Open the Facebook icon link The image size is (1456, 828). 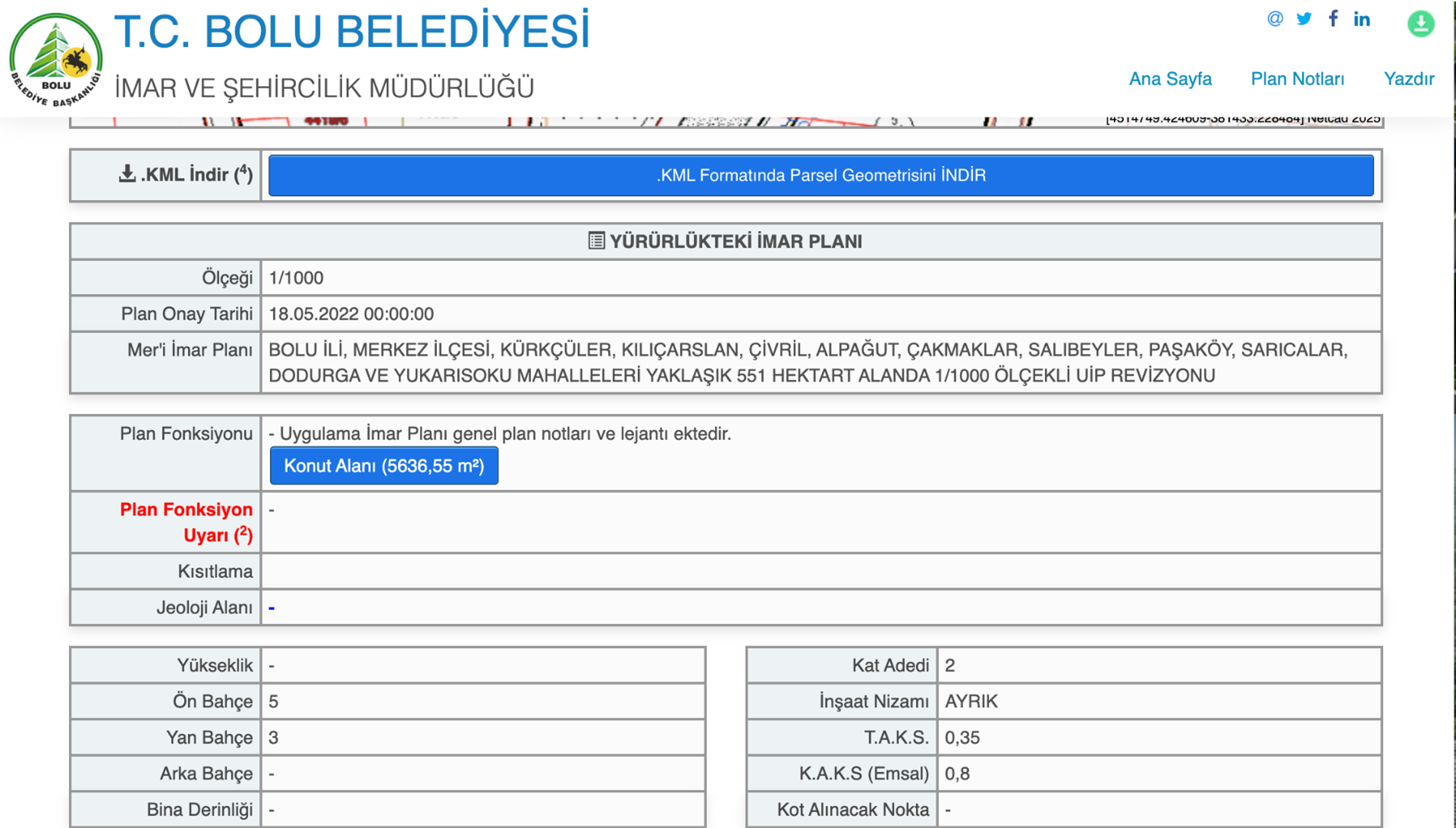[x=1333, y=19]
